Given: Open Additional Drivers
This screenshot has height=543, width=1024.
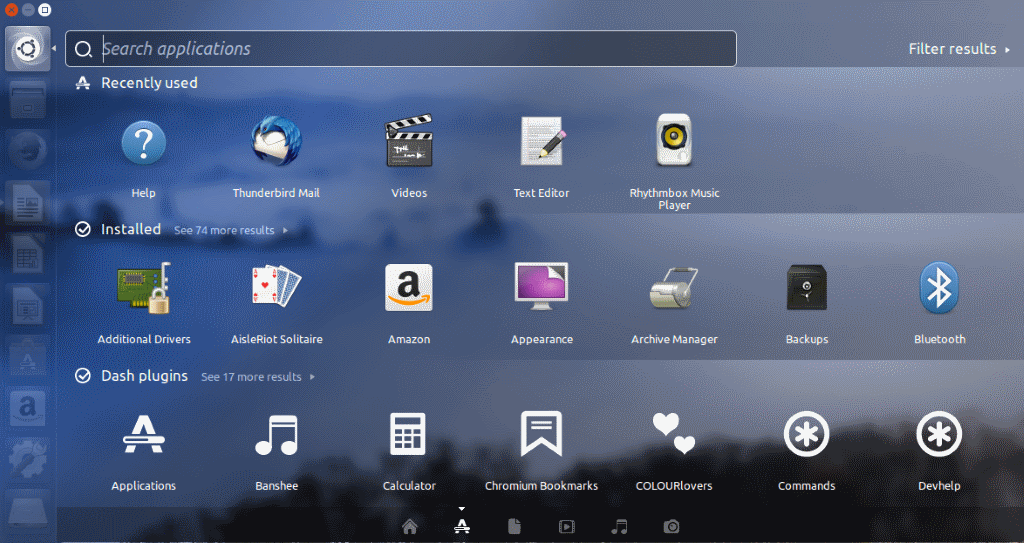Looking at the screenshot, I should tap(144, 288).
